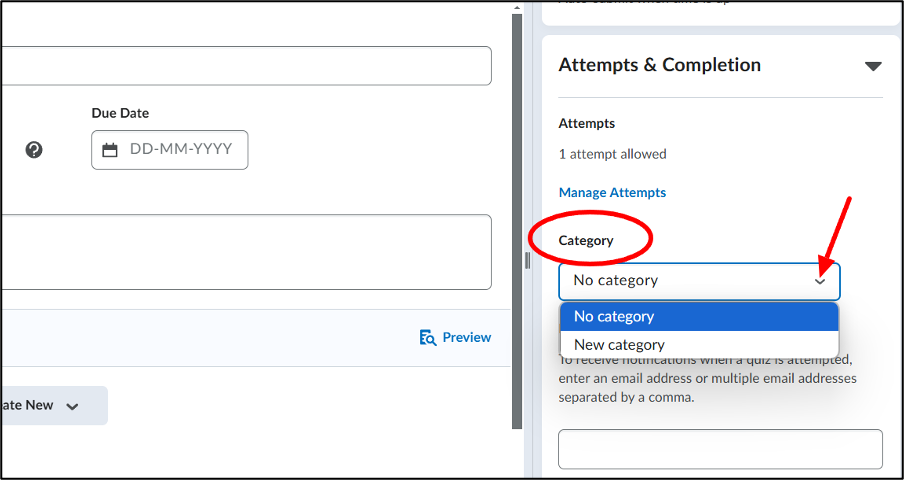Click the quiz name text field
This screenshot has width=904, height=480.
[x=246, y=66]
